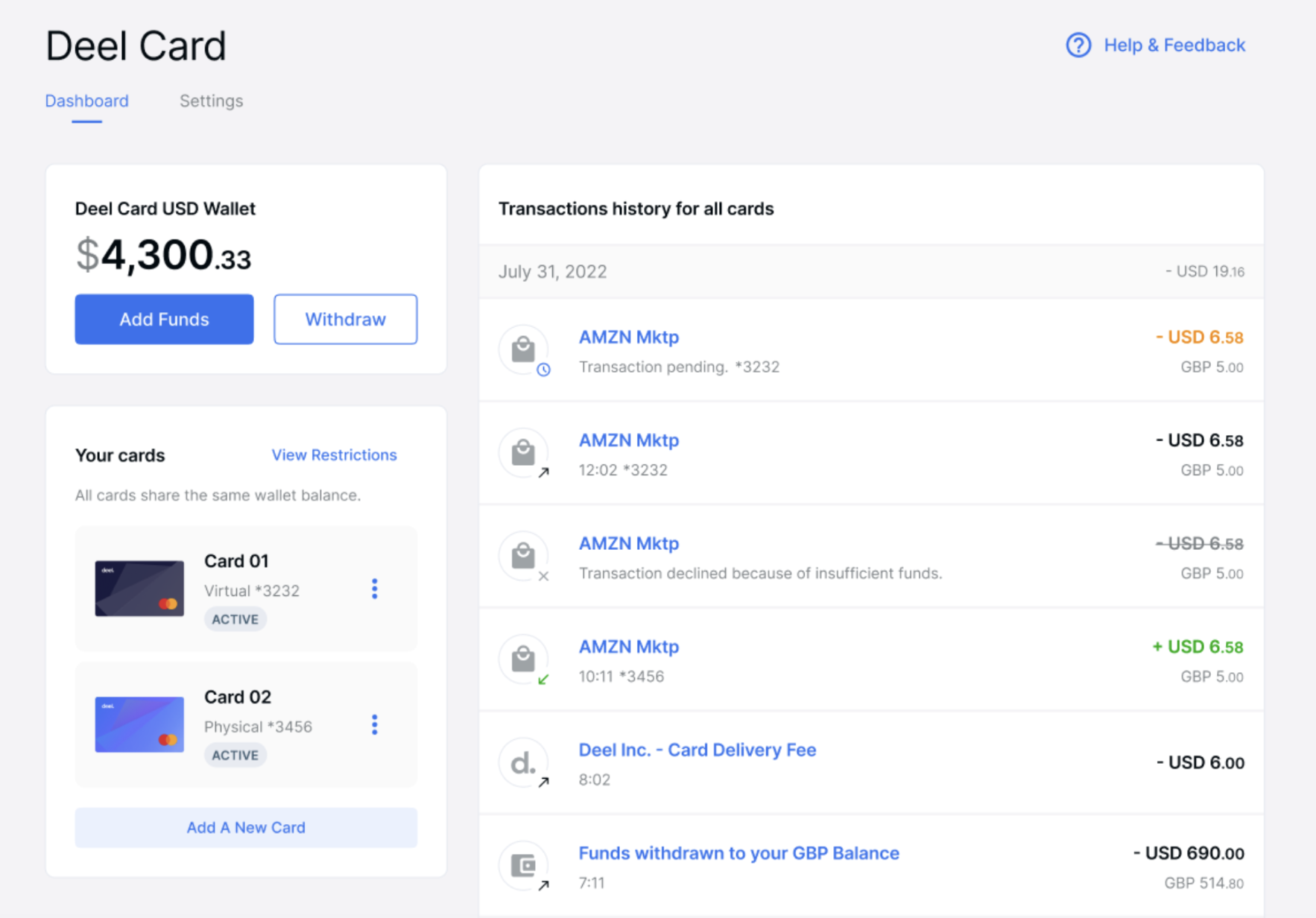Click the Your cards heading
Image resolution: width=1316 pixels, height=918 pixels.
tap(120, 455)
